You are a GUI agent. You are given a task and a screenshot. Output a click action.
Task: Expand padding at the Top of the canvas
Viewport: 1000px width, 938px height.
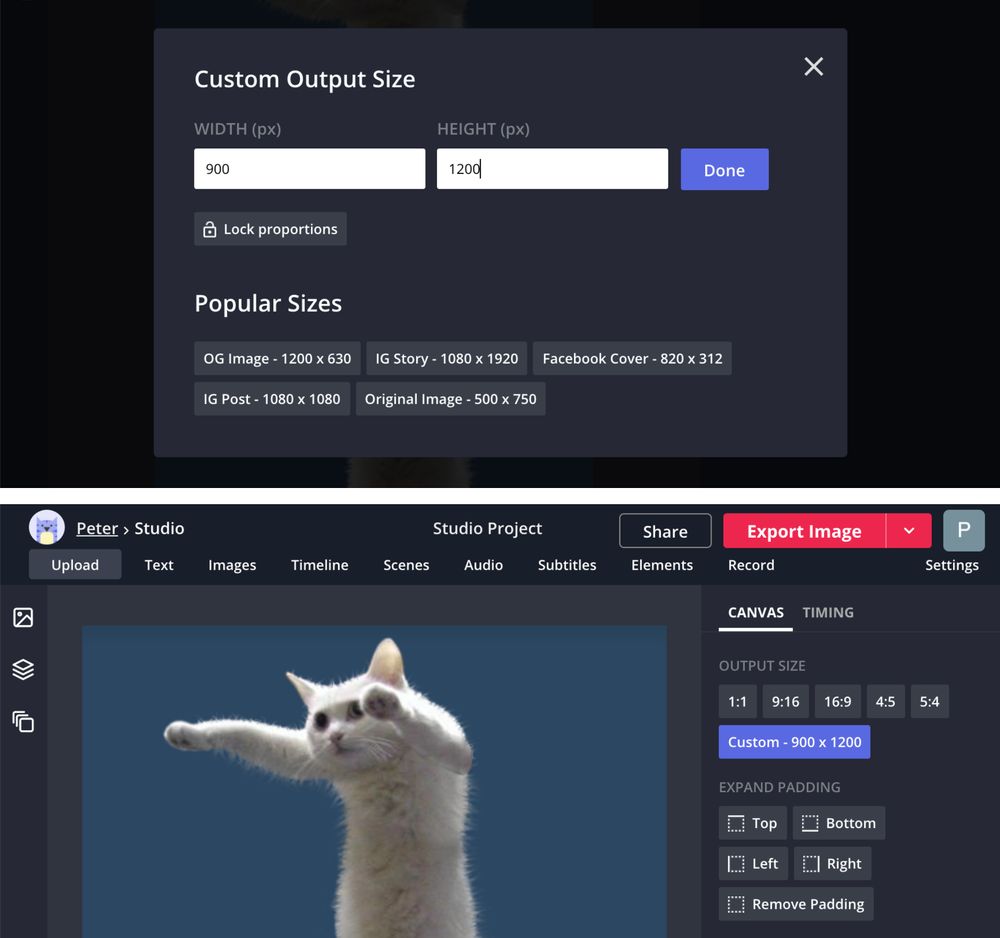click(752, 823)
